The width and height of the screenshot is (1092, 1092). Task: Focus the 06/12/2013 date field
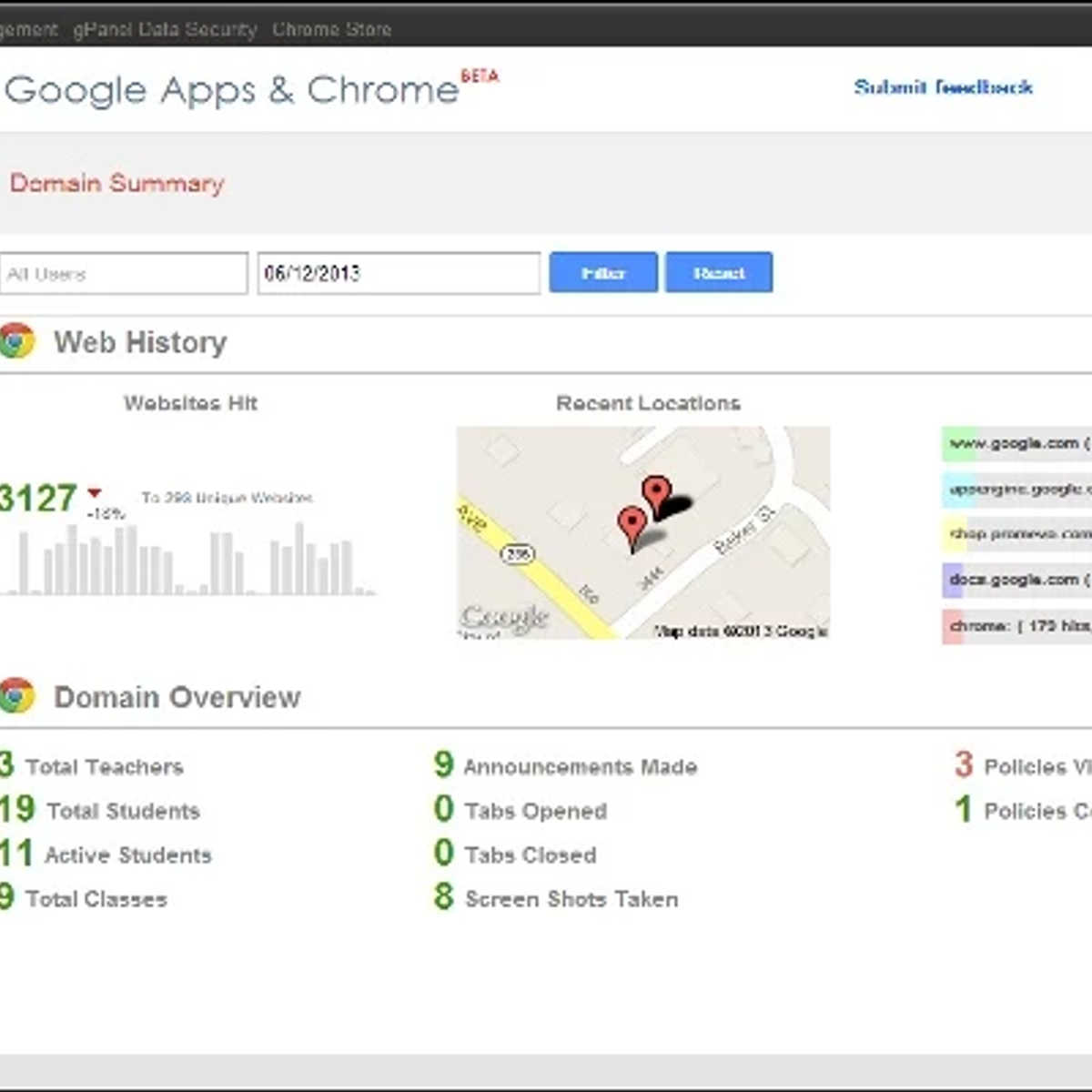coord(399,273)
